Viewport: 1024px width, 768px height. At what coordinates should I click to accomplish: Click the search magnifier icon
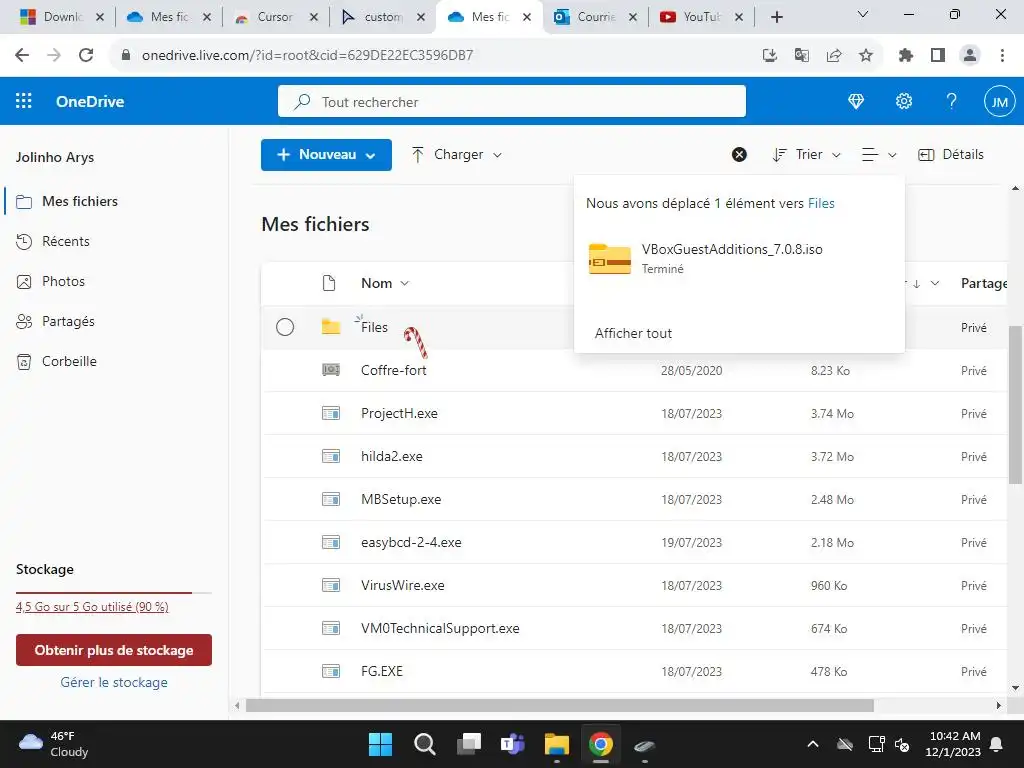coord(302,101)
